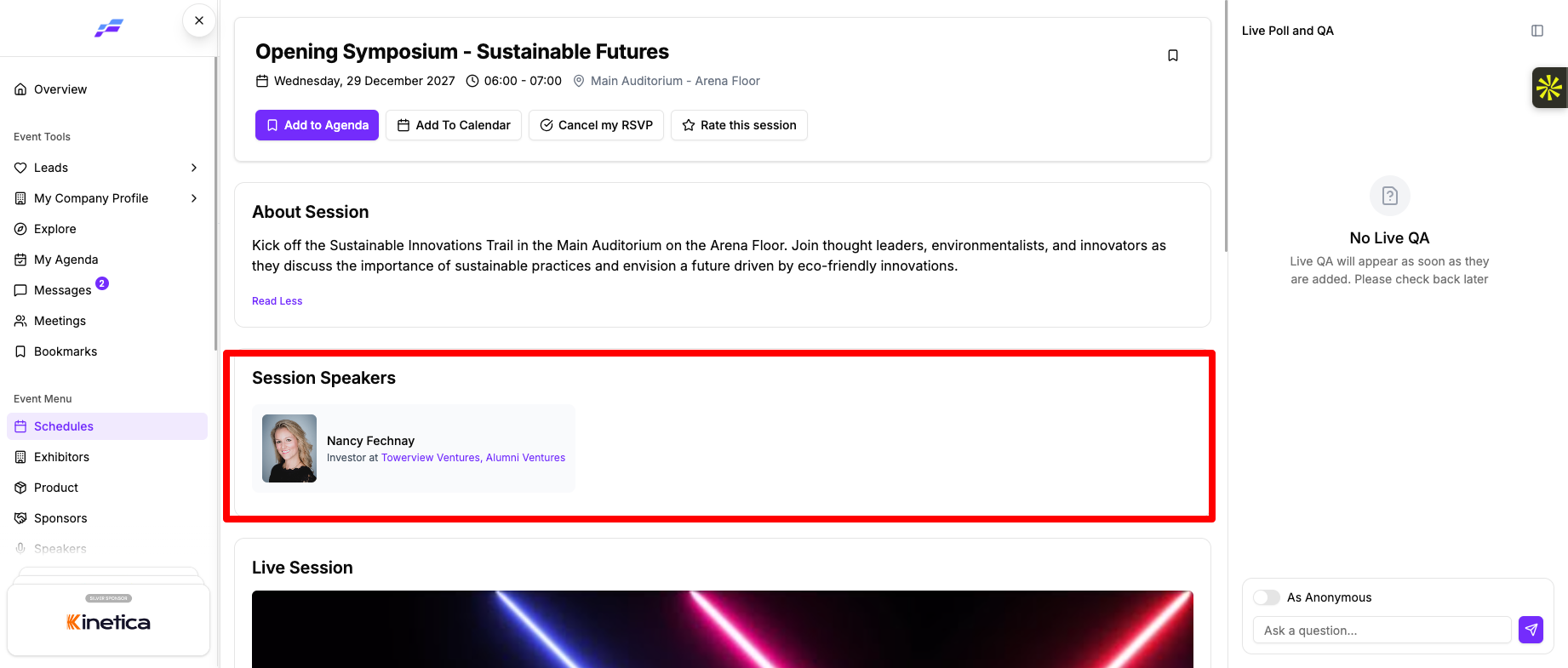Select Messages in the sidebar

[107, 290]
